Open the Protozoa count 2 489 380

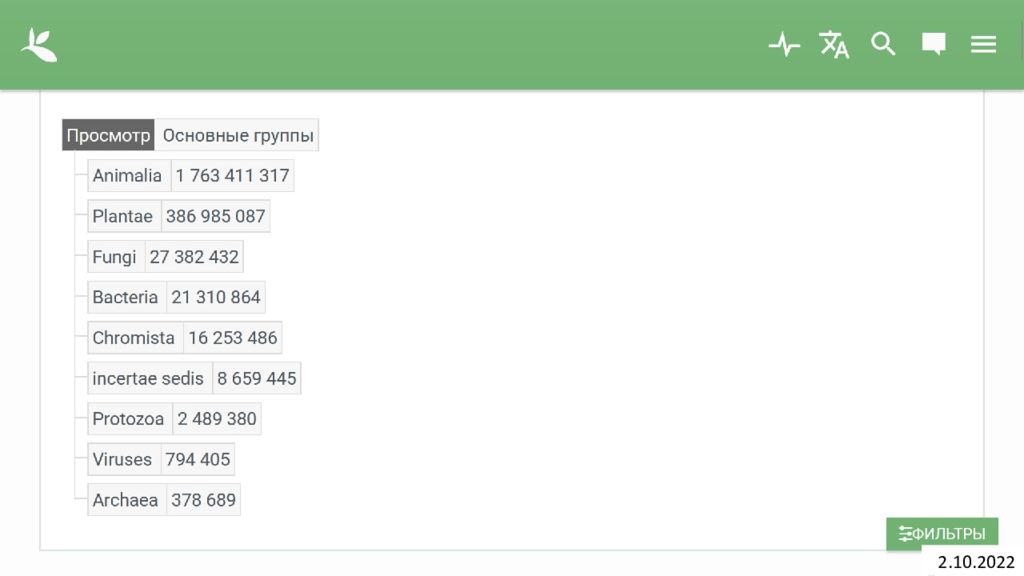pos(217,419)
